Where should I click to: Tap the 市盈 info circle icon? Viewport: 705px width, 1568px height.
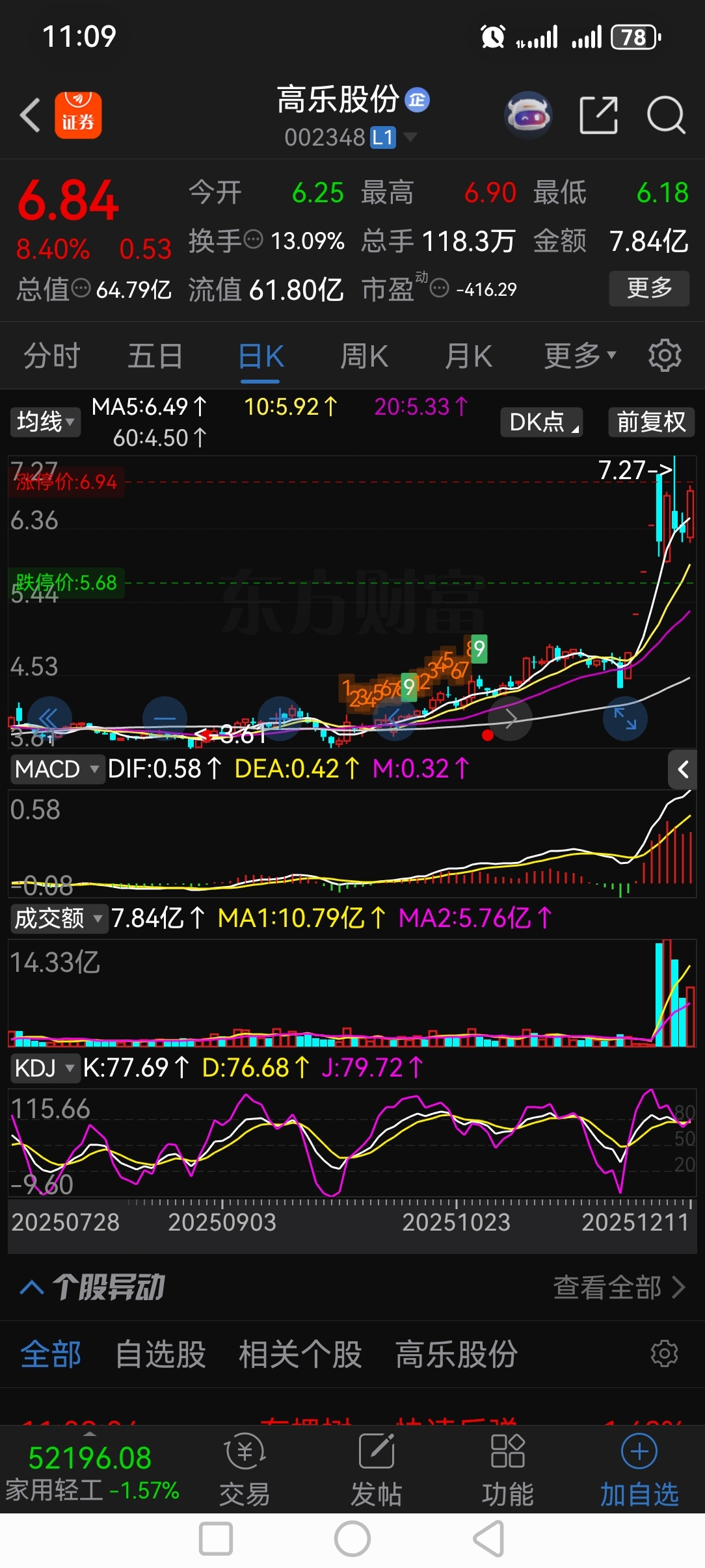(x=440, y=287)
